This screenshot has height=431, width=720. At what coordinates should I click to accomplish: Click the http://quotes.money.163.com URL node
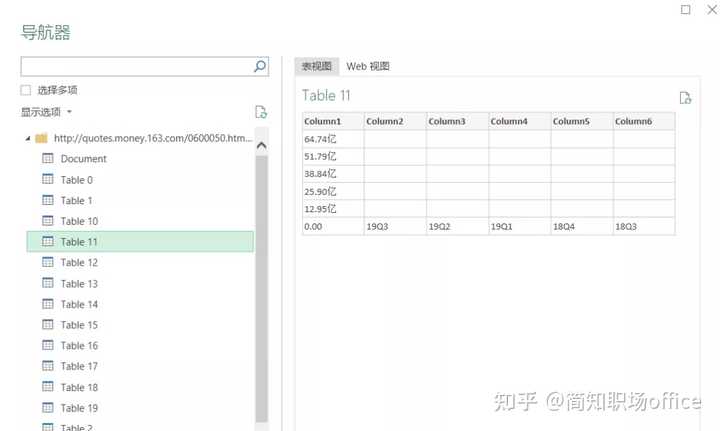pos(153,138)
